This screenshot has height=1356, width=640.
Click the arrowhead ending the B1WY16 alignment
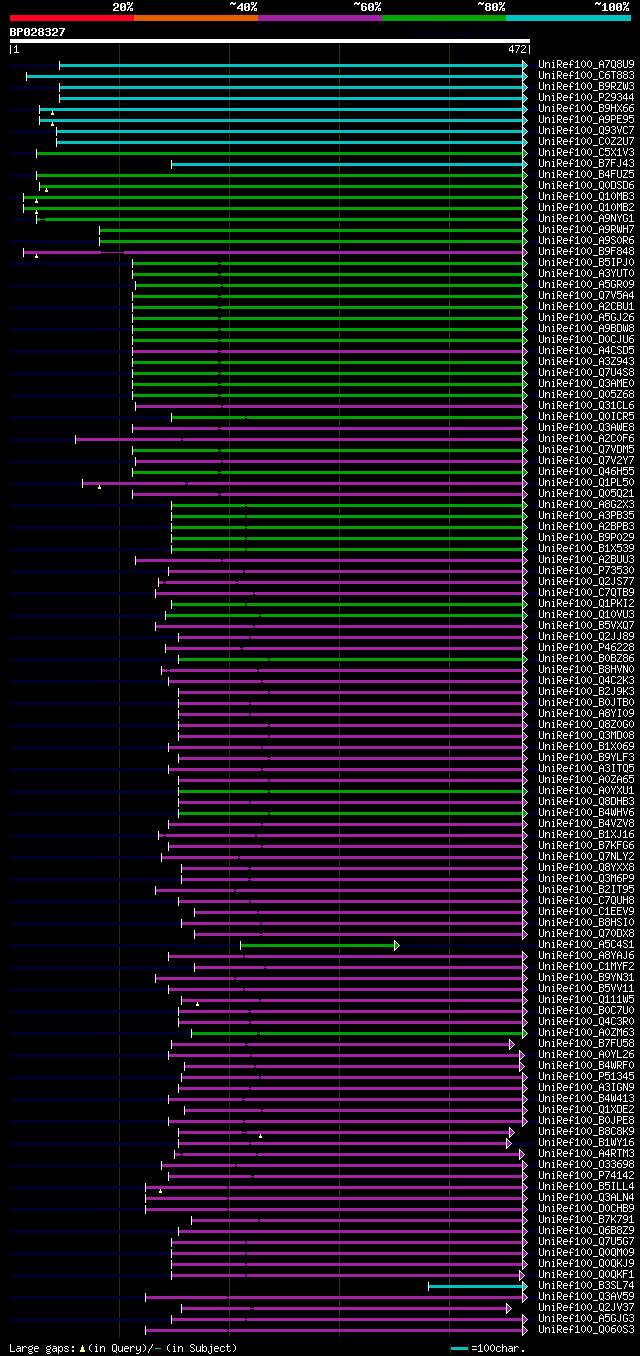[508, 1142]
